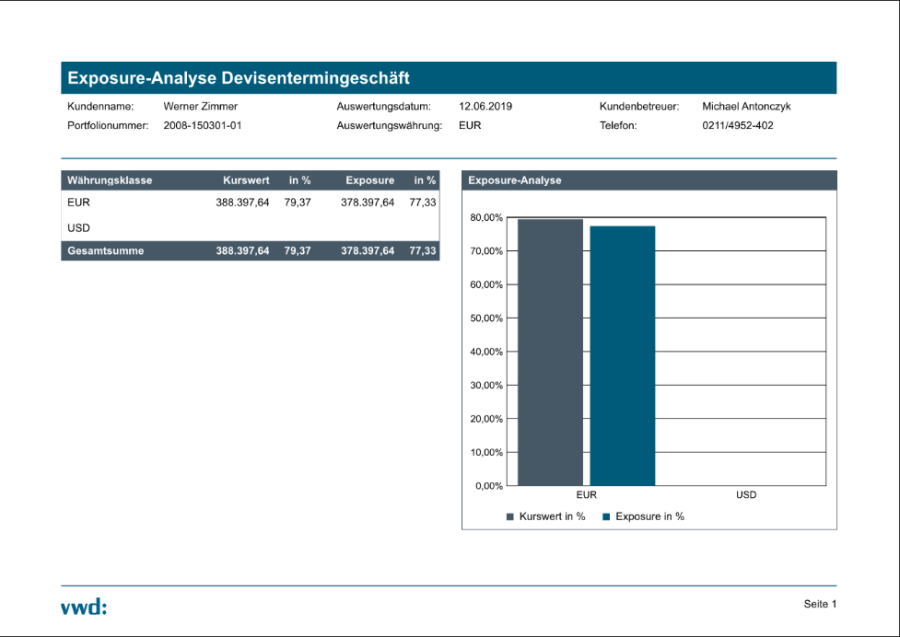Click the Exposure column header in table
Image resolution: width=900 pixels, height=637 pixels.
point(369,181)
